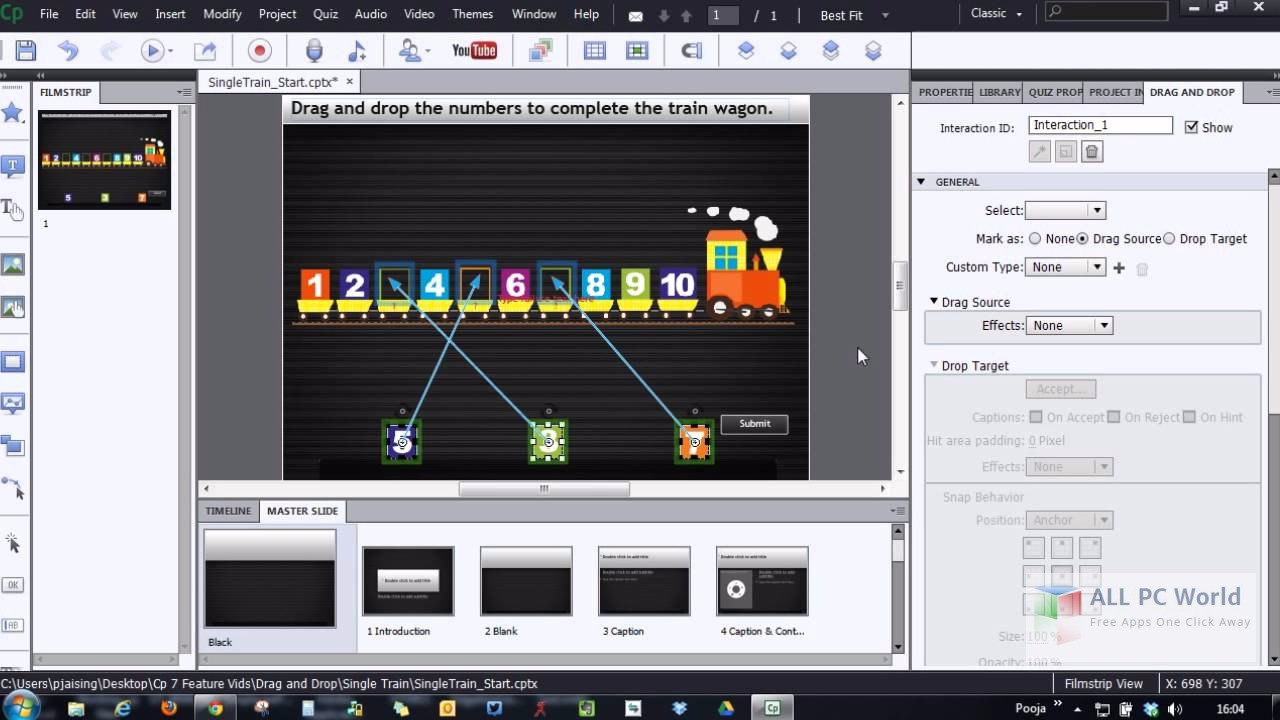Viewport: 1280px width, 720px height.
Task: Select the Smart Shape tool
Action: pyautogui.click(x=13, y=113)
